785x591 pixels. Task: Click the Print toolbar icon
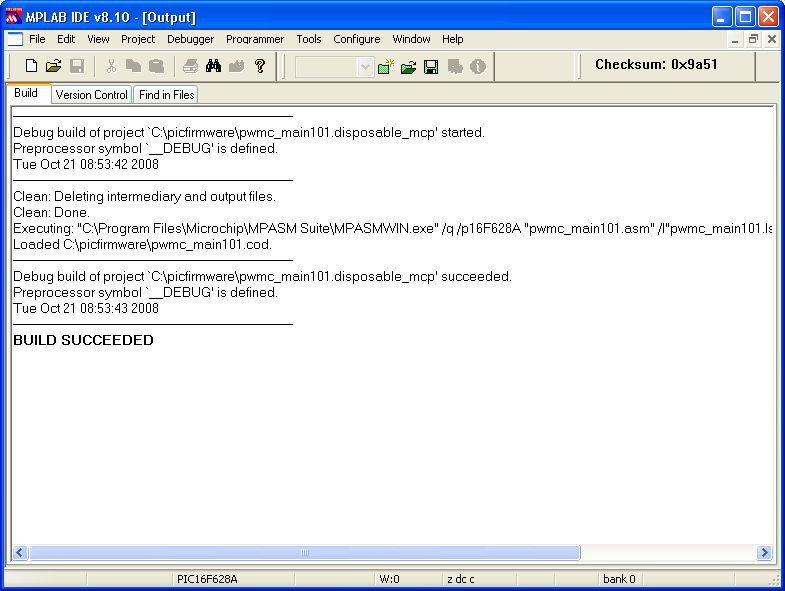click(x=190, y=66)
